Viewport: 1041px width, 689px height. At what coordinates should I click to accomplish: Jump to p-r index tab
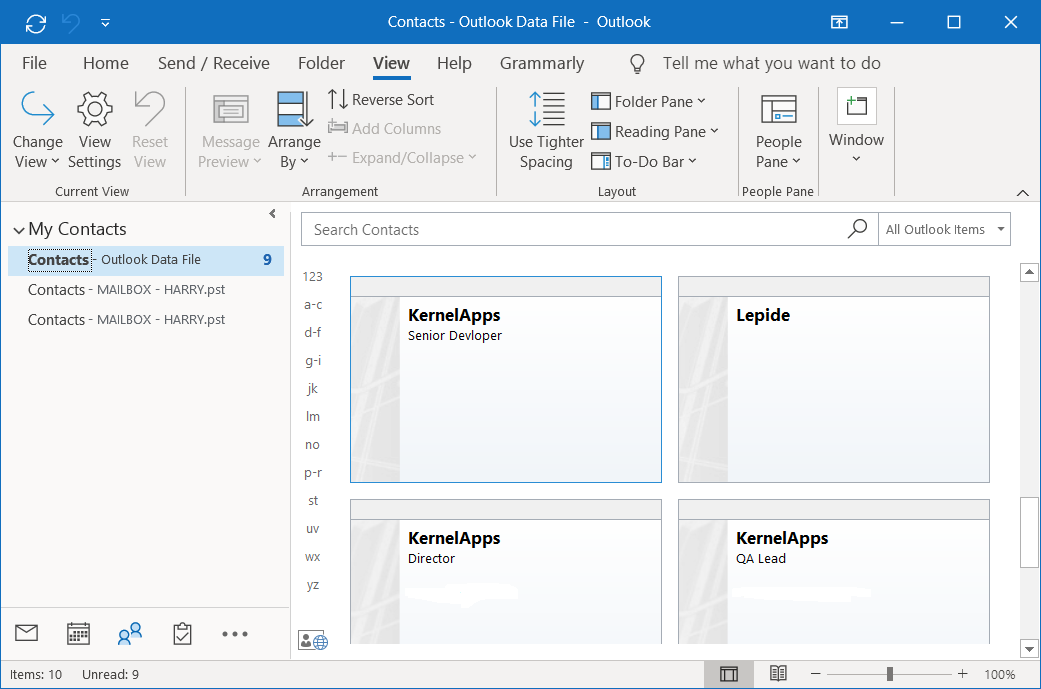(313, 473)
